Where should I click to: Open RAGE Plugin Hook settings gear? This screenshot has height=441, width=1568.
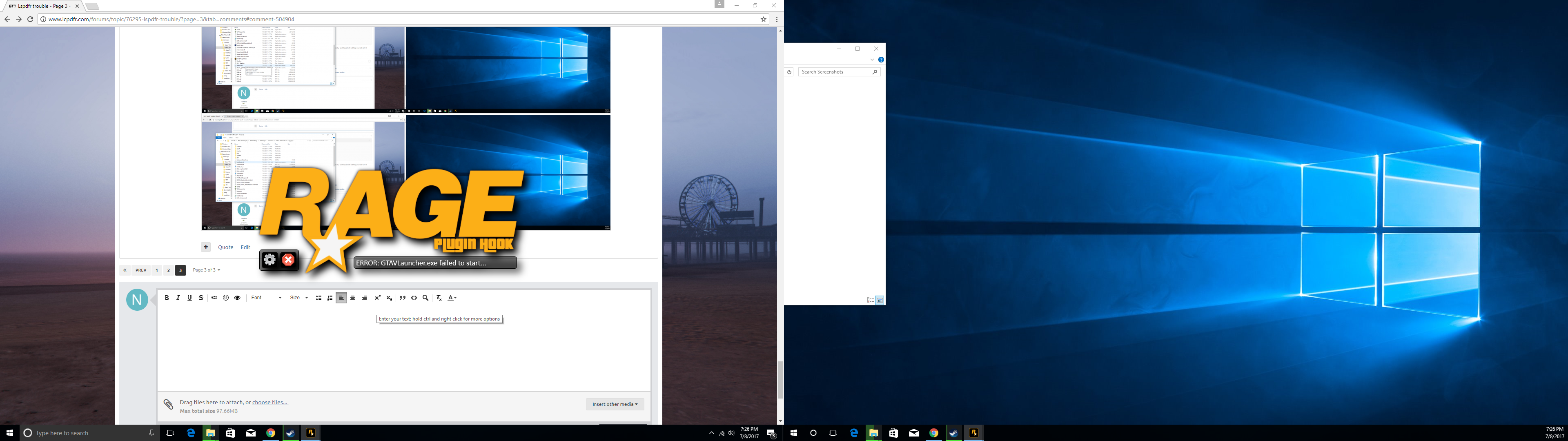(269, 260)
